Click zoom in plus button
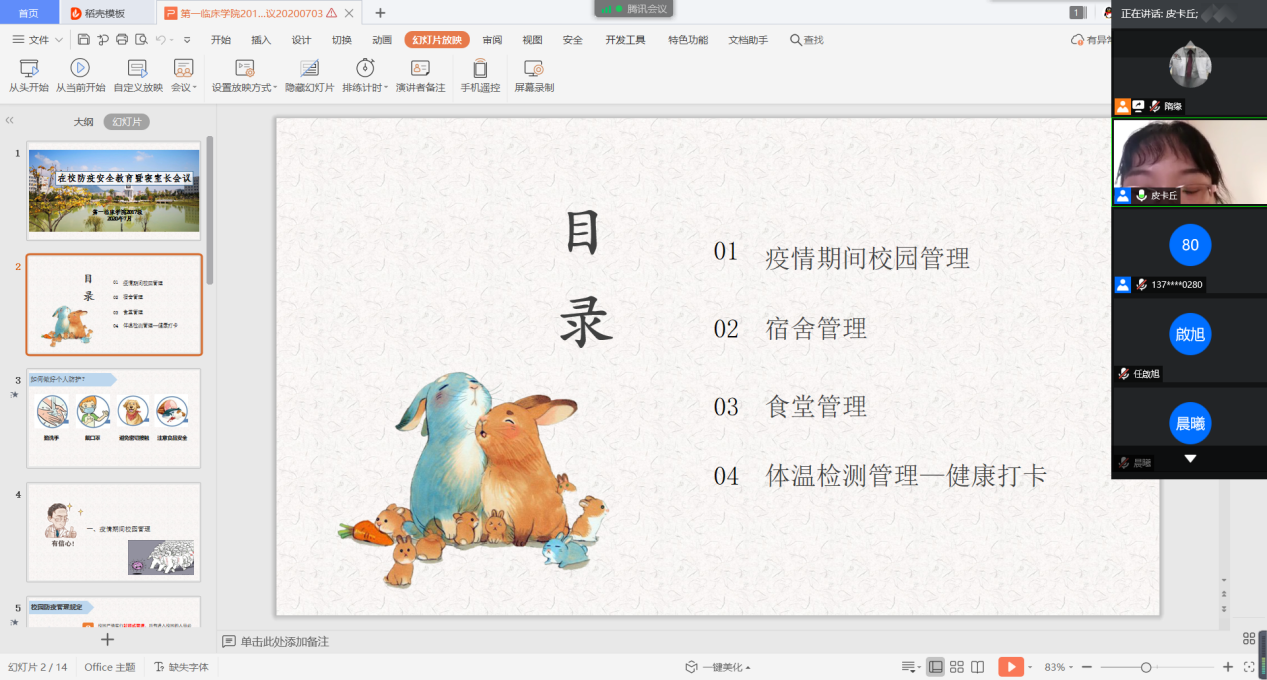 tap(1228, 667)
